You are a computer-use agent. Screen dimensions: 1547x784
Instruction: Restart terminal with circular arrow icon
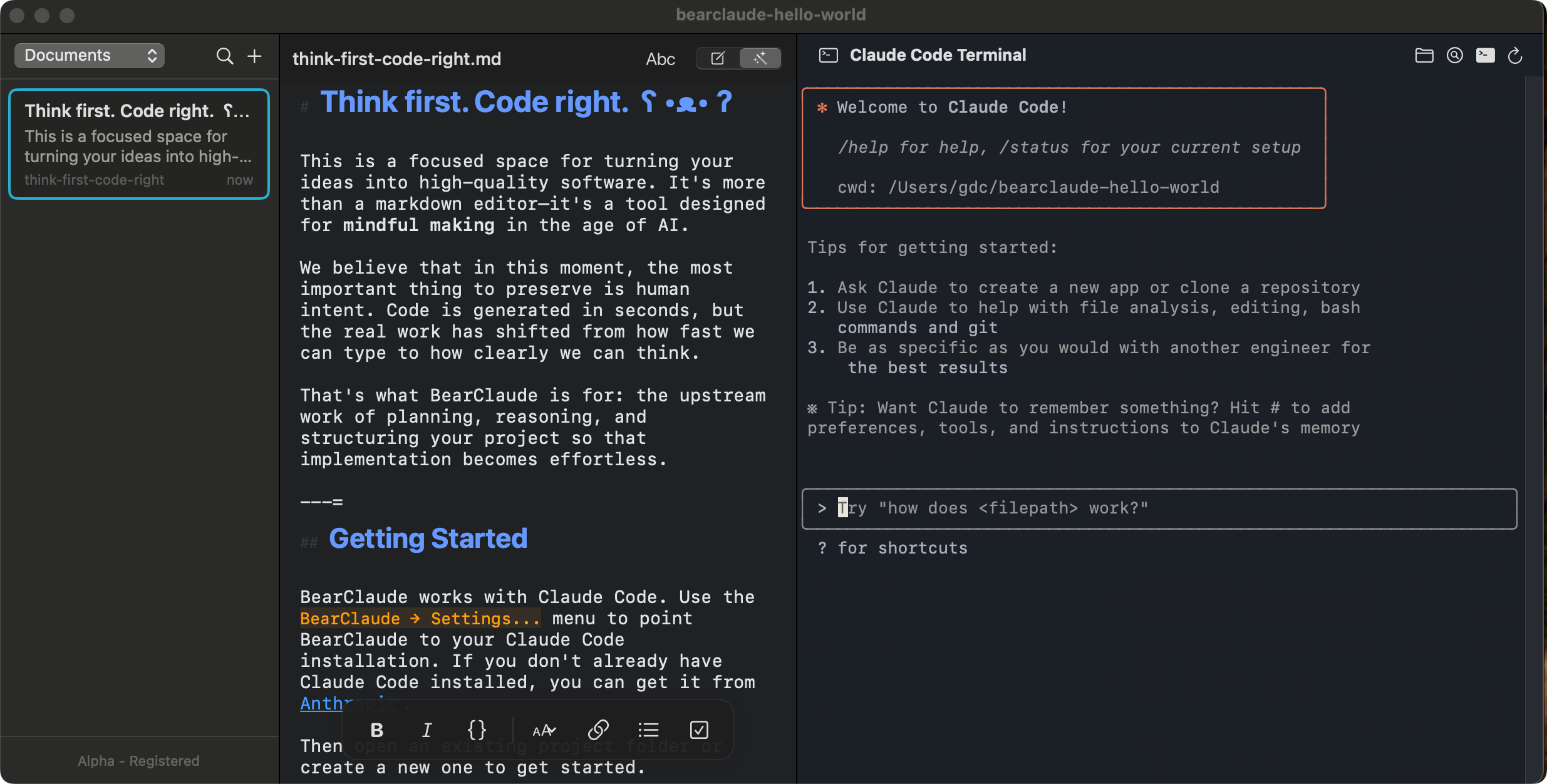[x=1515, y=56]
